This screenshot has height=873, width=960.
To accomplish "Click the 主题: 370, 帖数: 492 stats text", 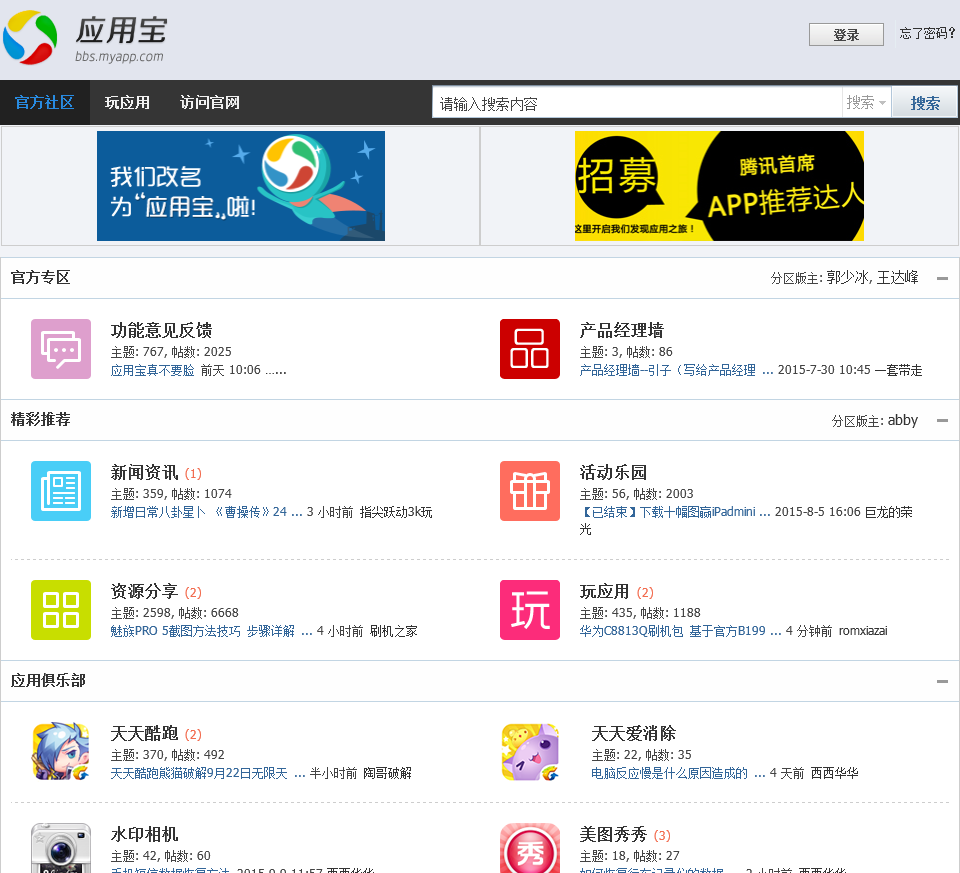I will coord(167,755).
